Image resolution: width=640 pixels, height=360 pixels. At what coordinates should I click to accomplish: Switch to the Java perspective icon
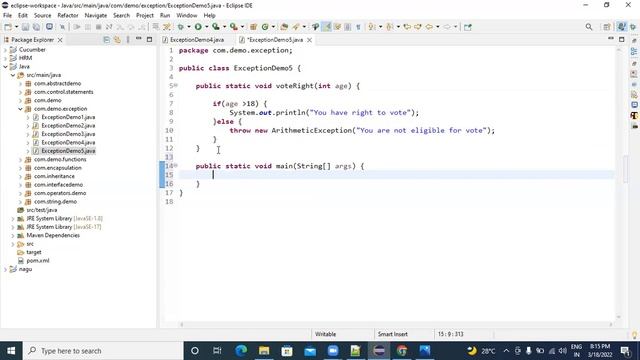point(621,27)
